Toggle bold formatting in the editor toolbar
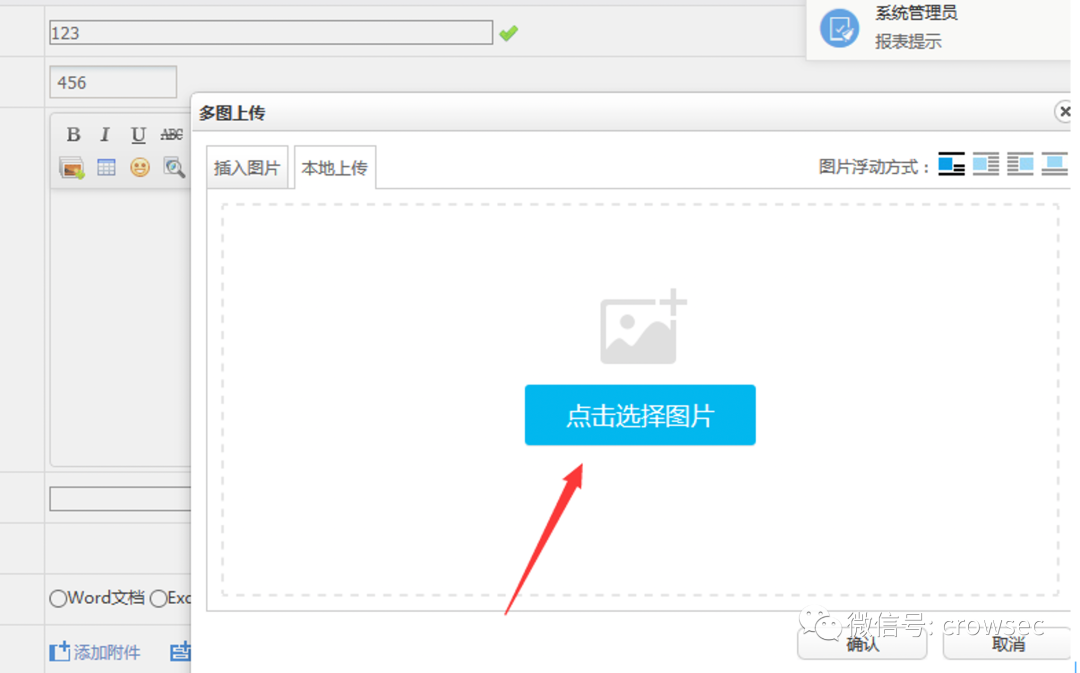1080x673 pixels. (x=73, y=134)
